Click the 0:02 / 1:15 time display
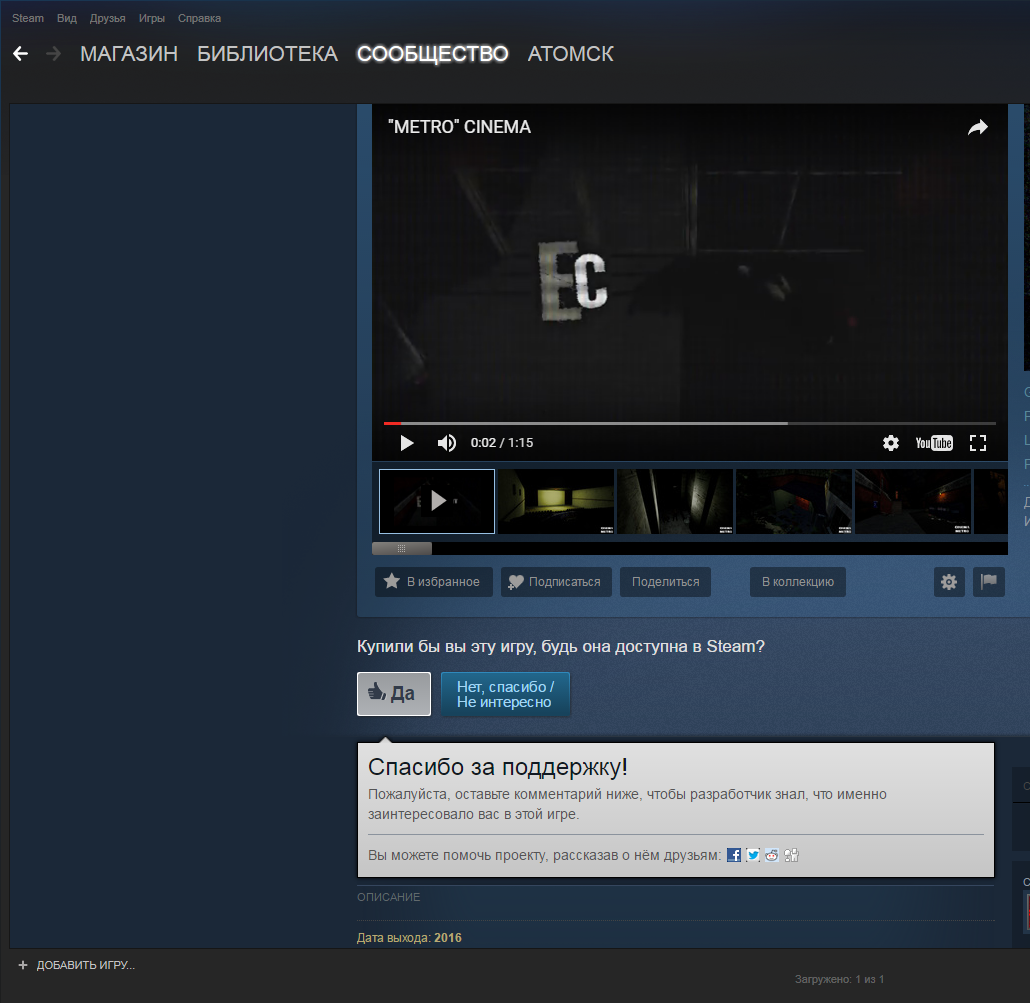 (x=502, y=443)
